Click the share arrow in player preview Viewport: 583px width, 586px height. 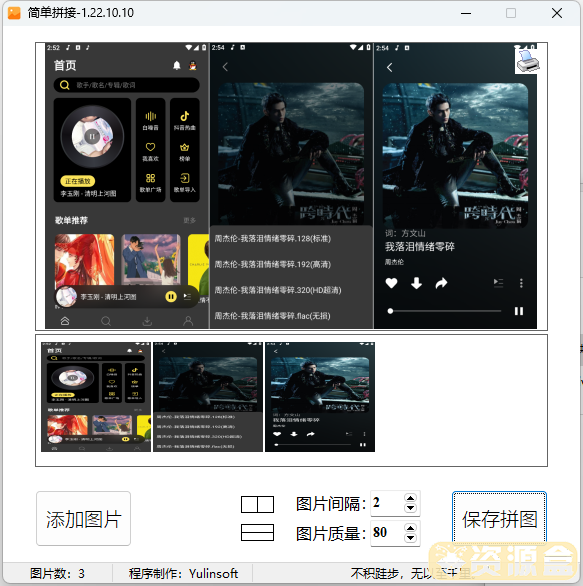tap(441, 283)
